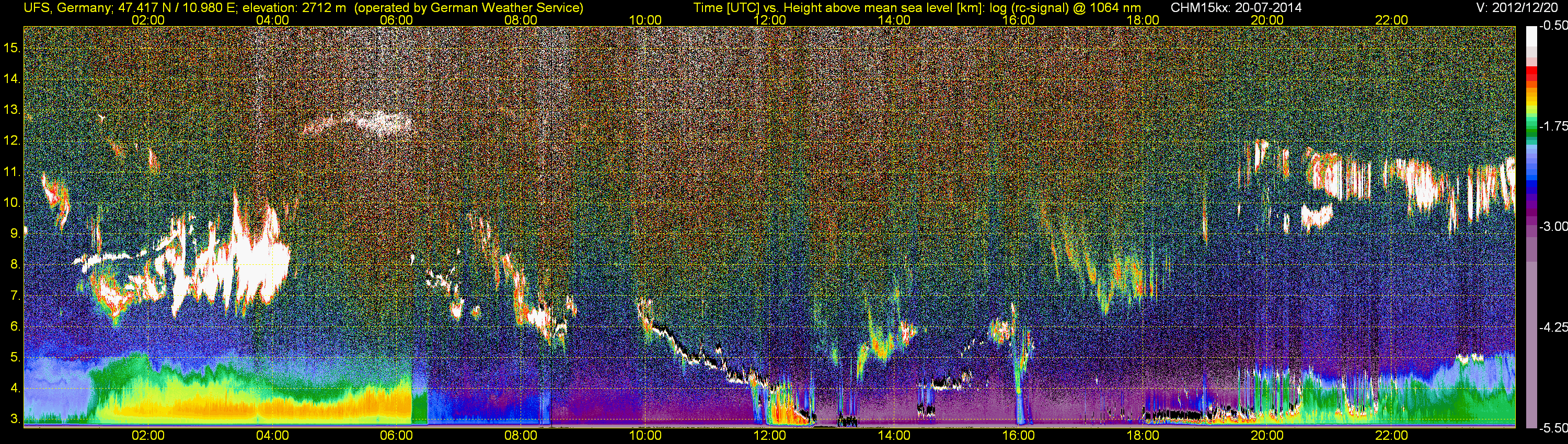Click the '06:00' label on the bottom time axis
1568x444 pixels.
point(396,436)
